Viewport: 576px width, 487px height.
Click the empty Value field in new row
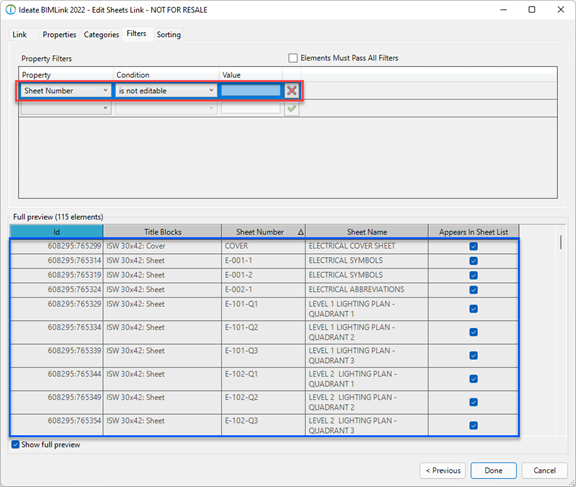tap(251, 108)
